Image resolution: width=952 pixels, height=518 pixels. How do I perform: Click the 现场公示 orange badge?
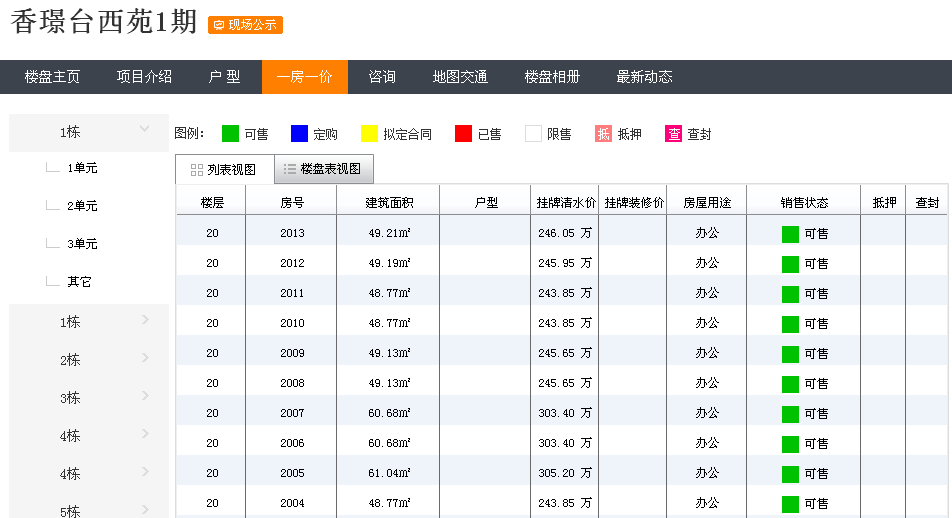(x=245, y=25)
